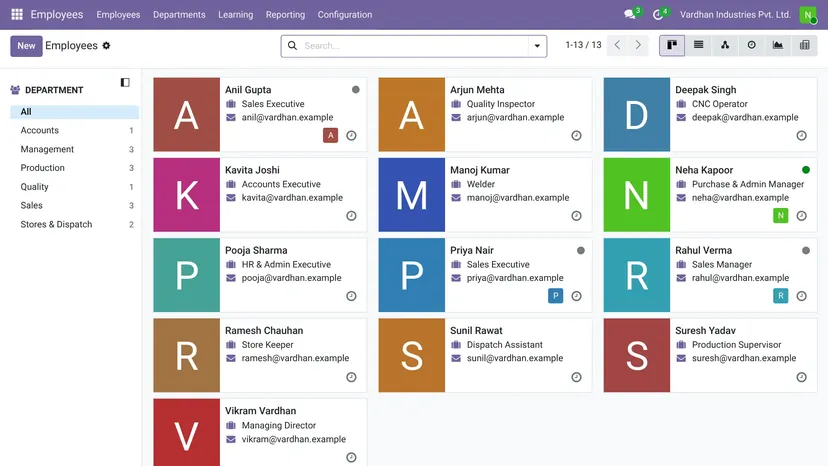Filter by Accounts department

[x=74, y=131]
